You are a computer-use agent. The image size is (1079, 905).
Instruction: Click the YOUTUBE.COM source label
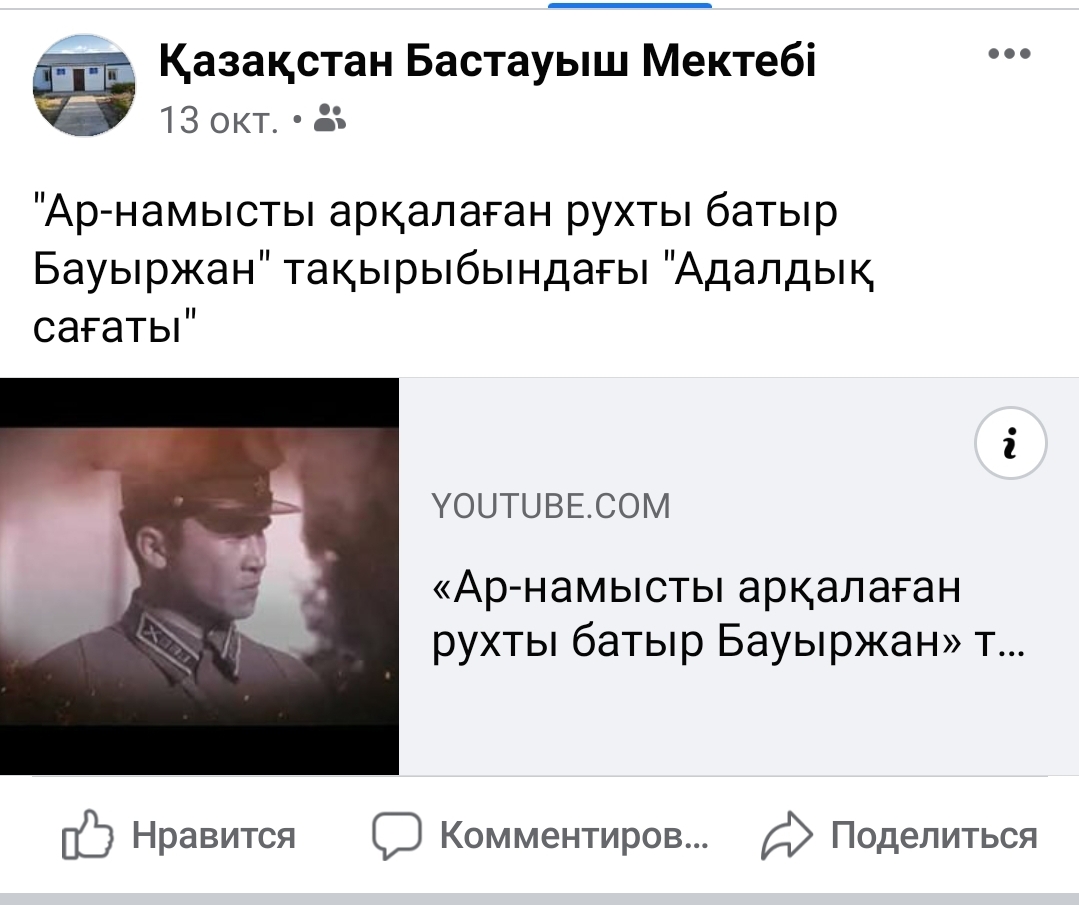551,507
